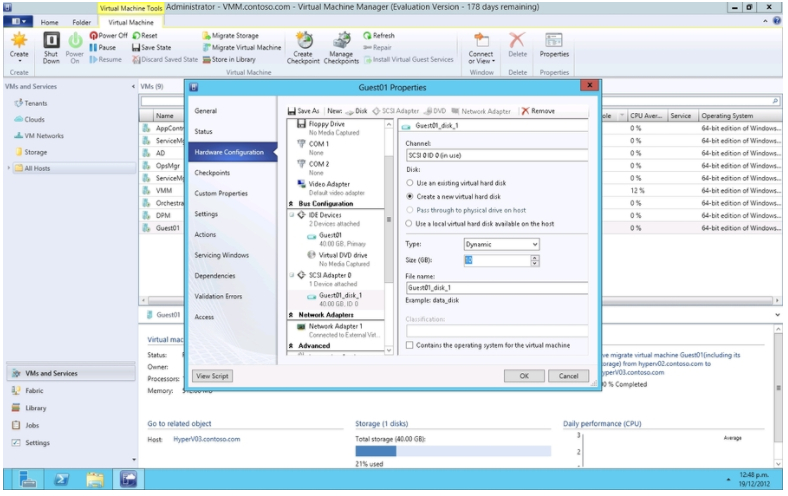The width and height of the screenshot is (788, 496).
Task: Select Create a new virtual hard disk
Action: point(410,196)
